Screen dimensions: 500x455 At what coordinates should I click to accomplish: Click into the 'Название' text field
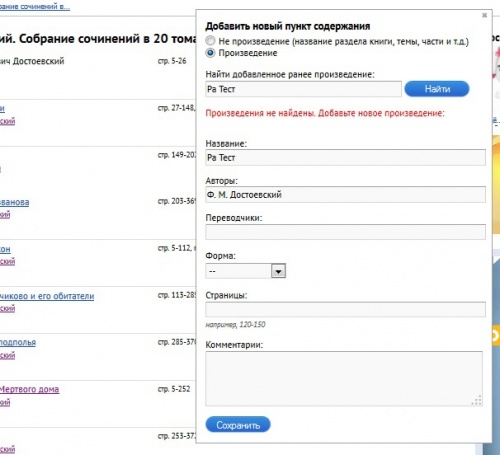(345, 157)
